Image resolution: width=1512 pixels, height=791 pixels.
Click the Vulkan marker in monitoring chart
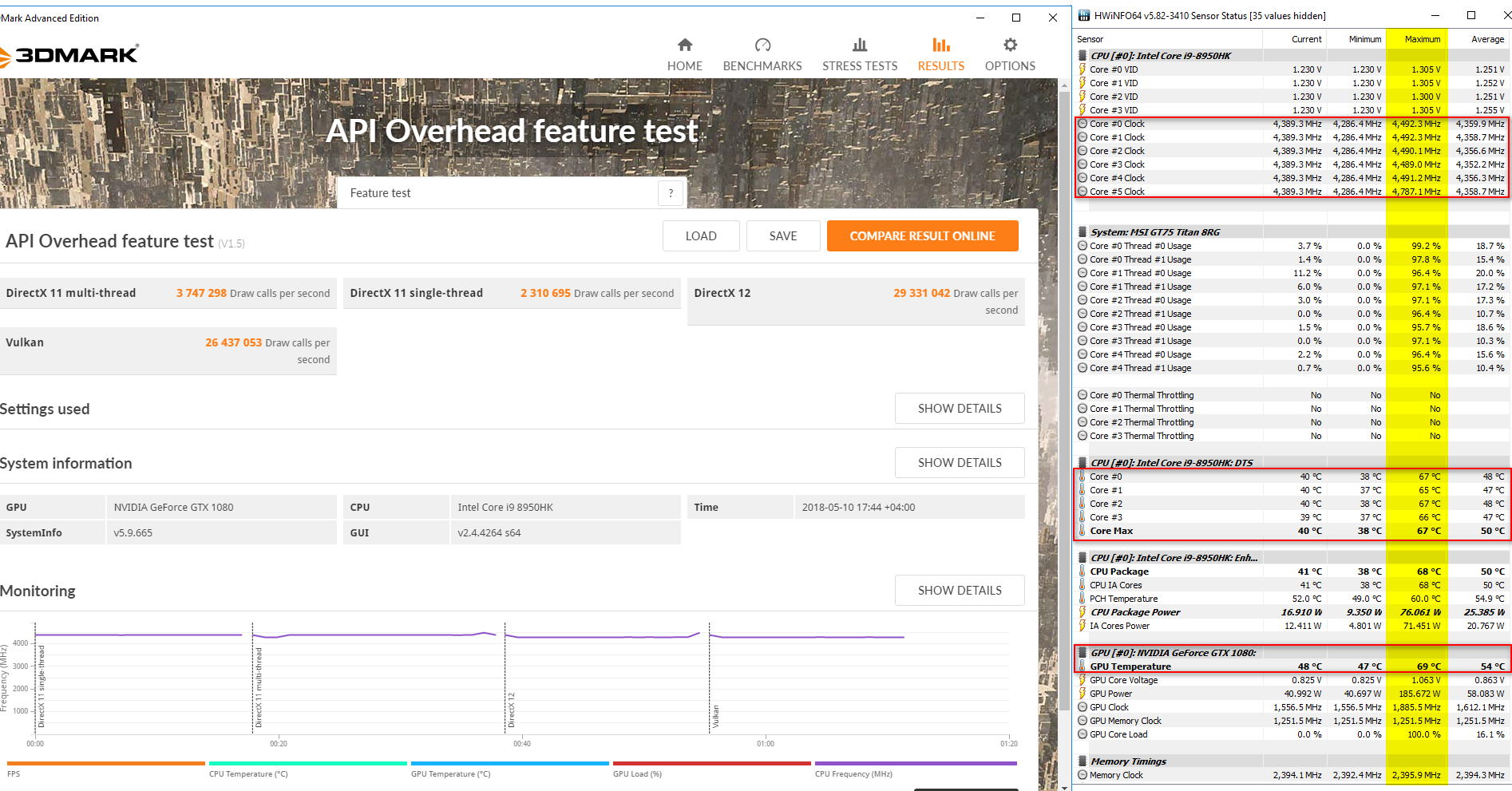click(715, 717)
